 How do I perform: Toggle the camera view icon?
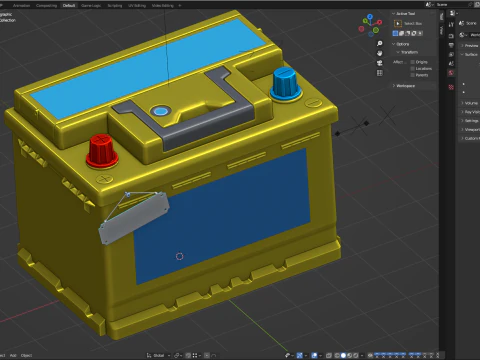[379, 63]
